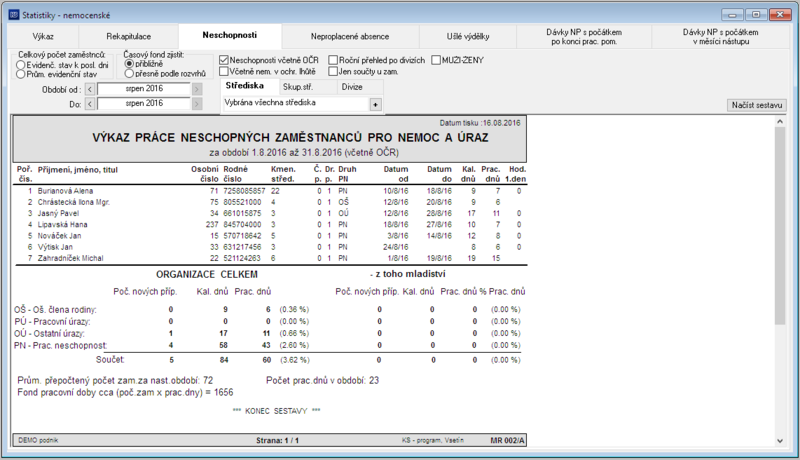Click the ORGANIZACE CELKEM heading
The height and width of the screenshot is (460, 800).
tap(207, 274)
